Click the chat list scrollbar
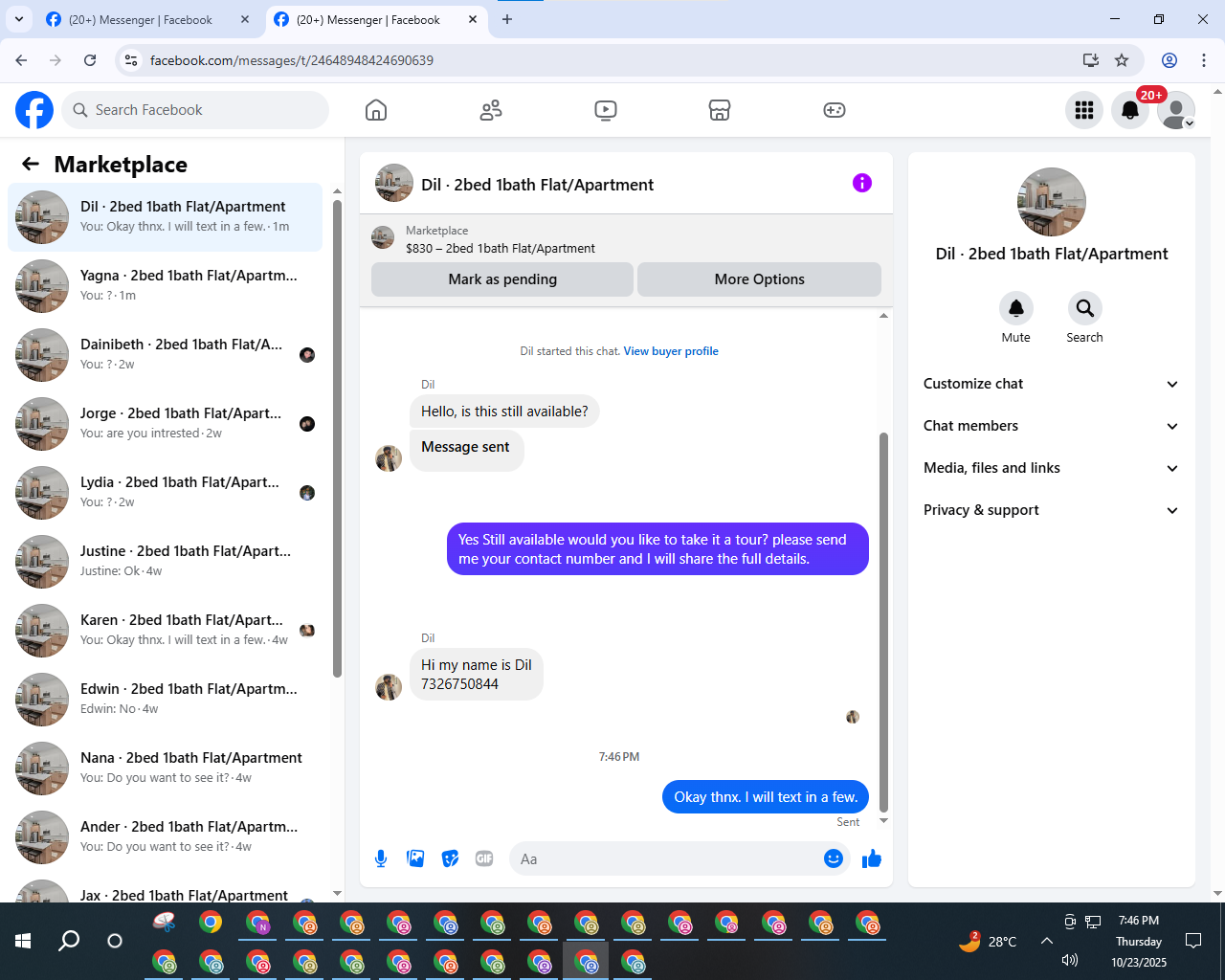The width and height of the screenshot is (1225, 980). [337, 437]
